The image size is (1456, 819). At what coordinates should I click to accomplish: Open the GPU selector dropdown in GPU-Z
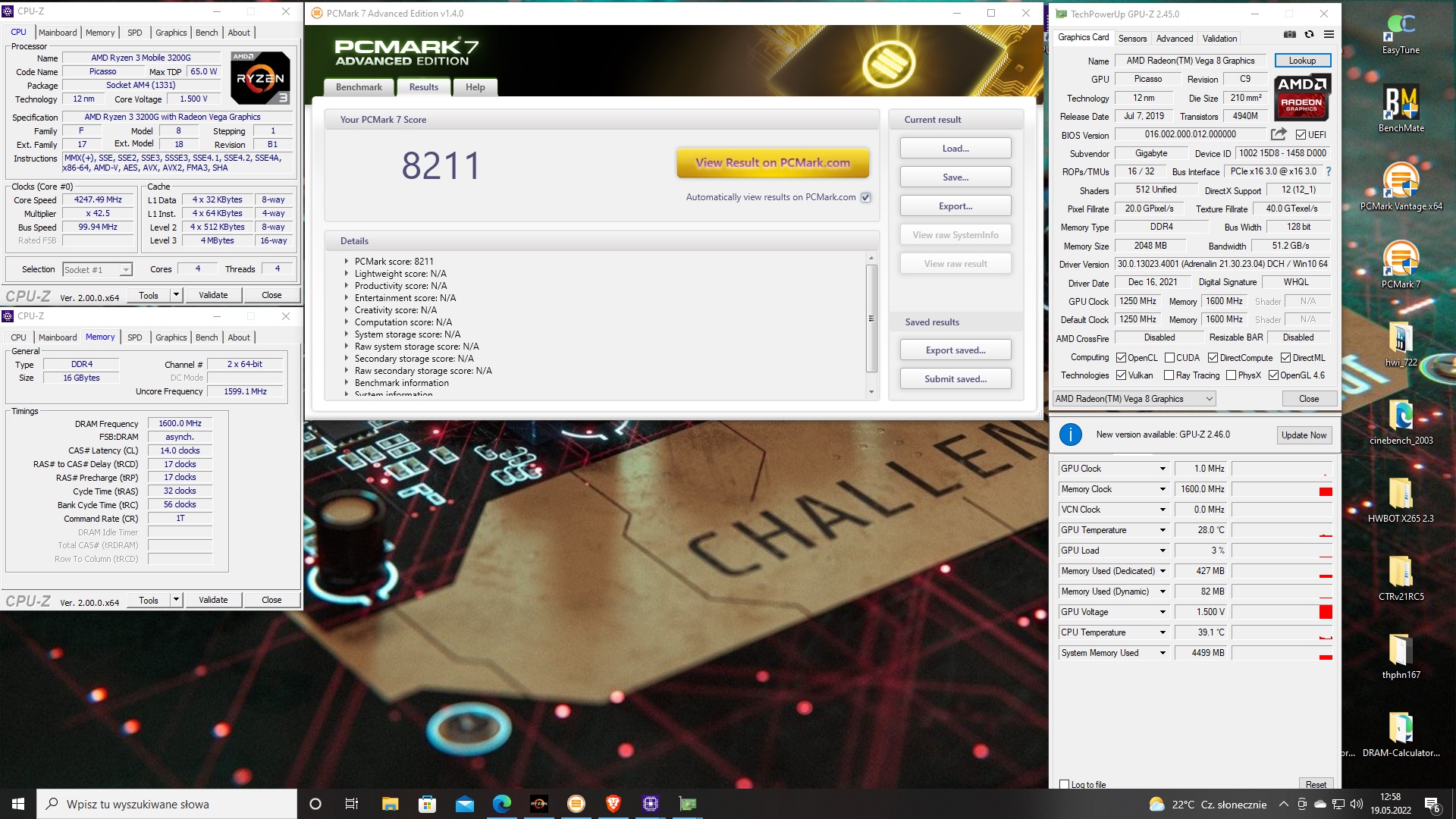coord(1134,399)
